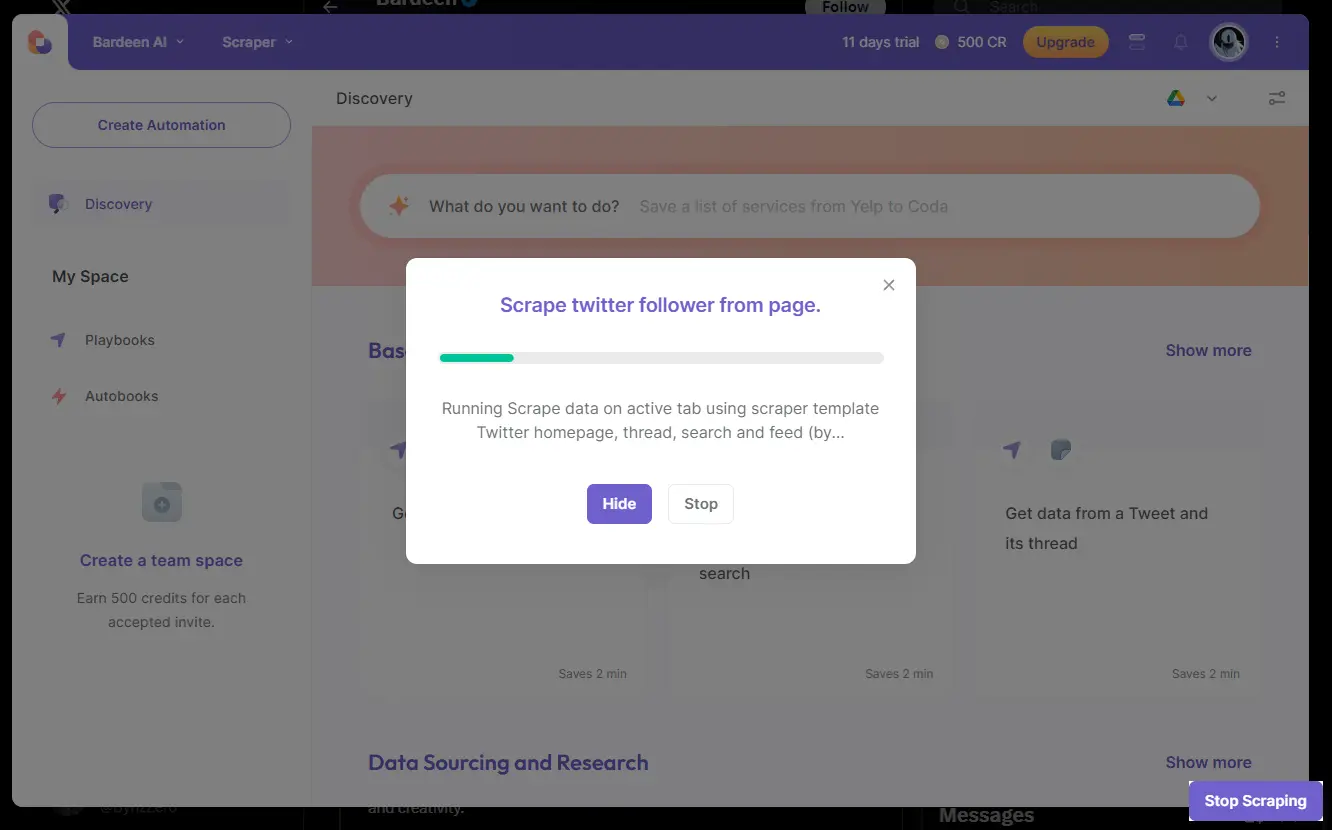Click the Autobooks lightning icon

(x=59, y=396)
